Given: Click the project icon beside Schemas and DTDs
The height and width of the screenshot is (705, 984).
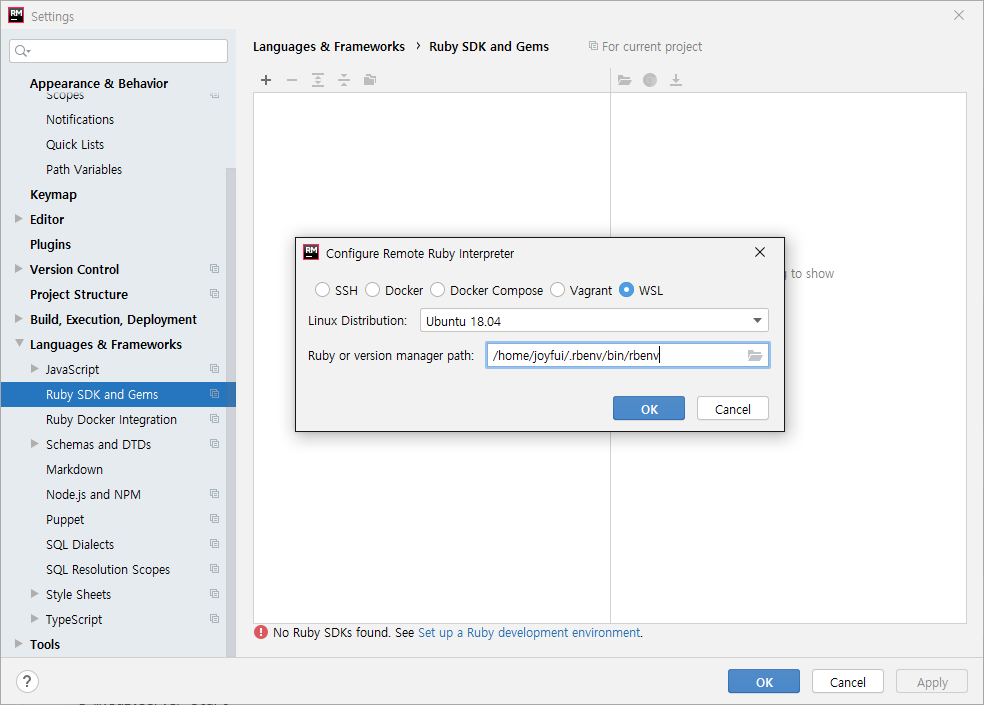Looking at the screenshot, I should [x=215, y=444].
